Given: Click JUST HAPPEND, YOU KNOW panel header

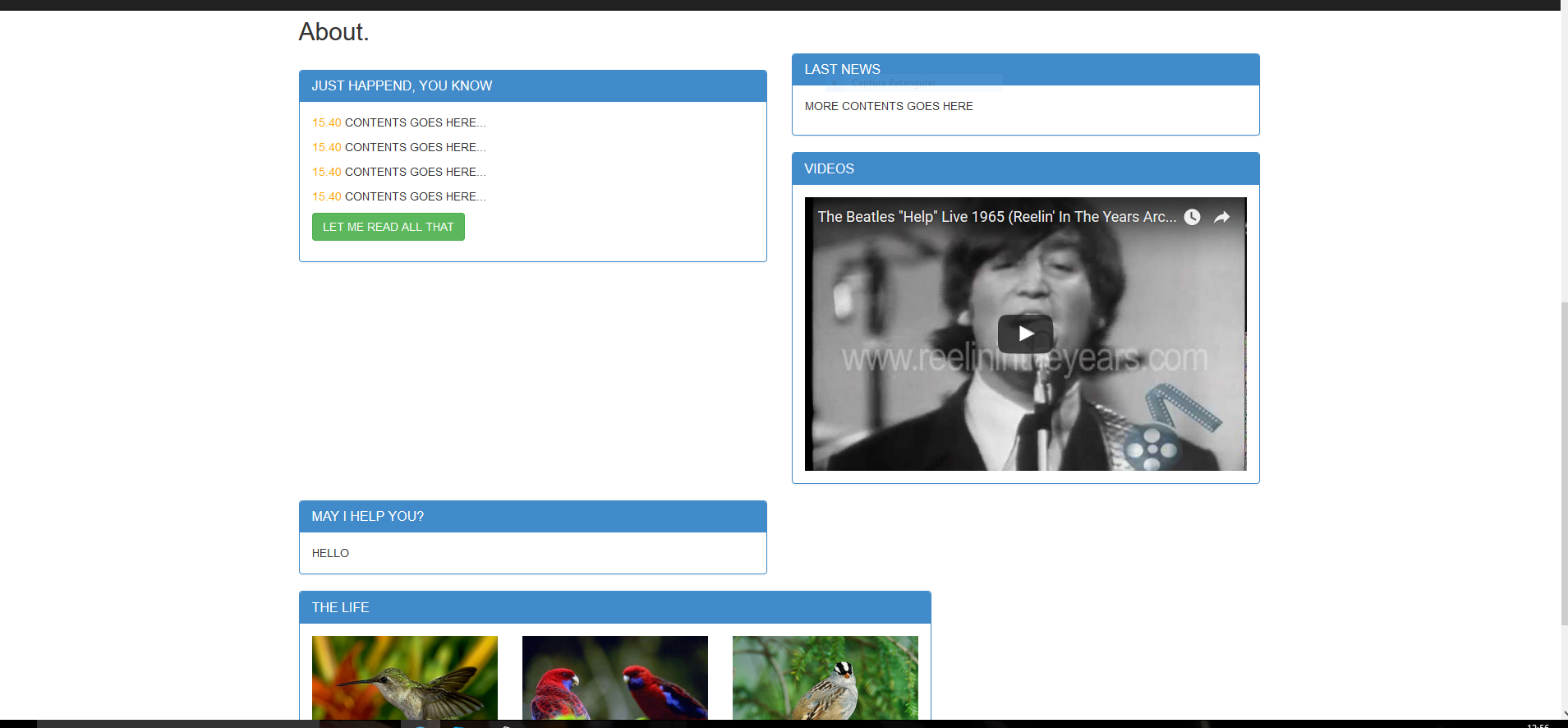Looking at the screenshot, I should tap(533, 86).
